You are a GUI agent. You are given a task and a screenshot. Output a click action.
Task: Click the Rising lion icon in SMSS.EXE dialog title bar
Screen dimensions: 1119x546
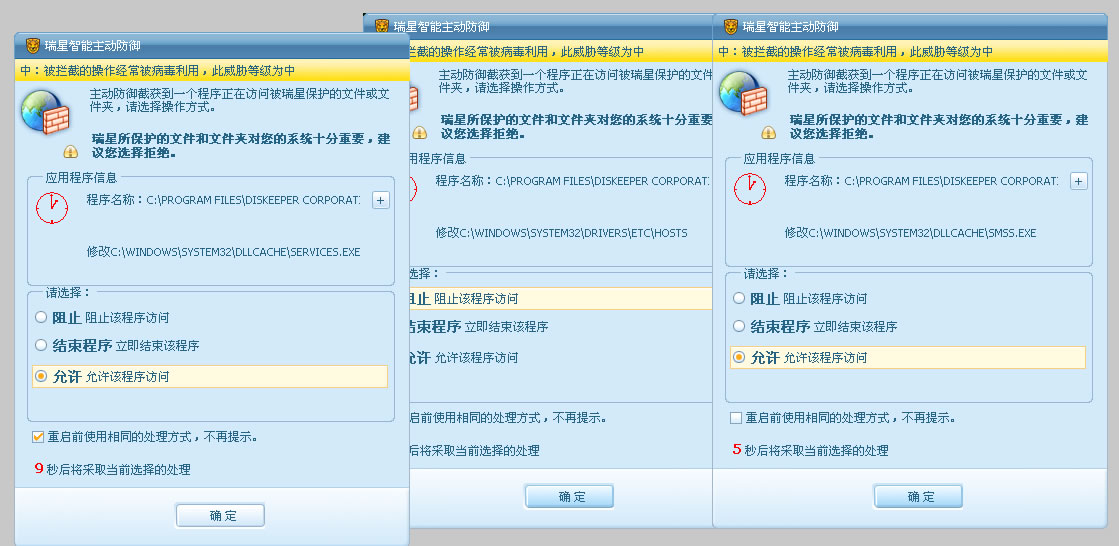pyautogui.click(x=731, y=26)
